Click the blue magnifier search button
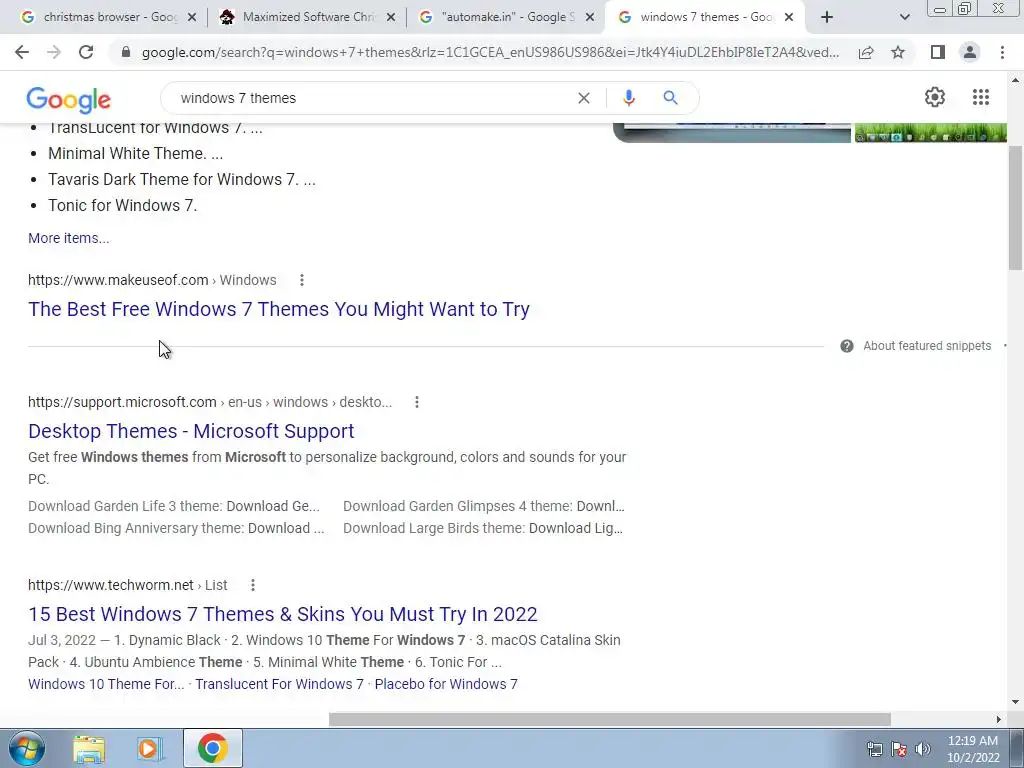 point(670,98)
